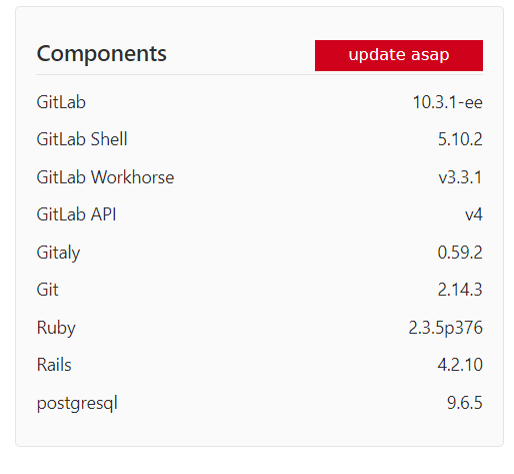Select Workhorse version v3.3.1
Screen dimensions: 514x474
click(x=460, y=177)
